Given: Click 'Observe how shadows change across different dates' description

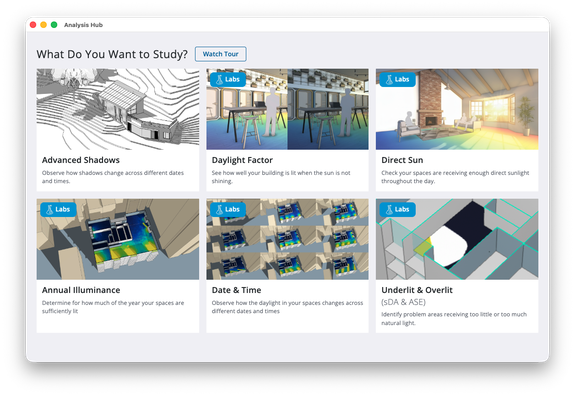Looking at the screenshot, I should (113, 177).
